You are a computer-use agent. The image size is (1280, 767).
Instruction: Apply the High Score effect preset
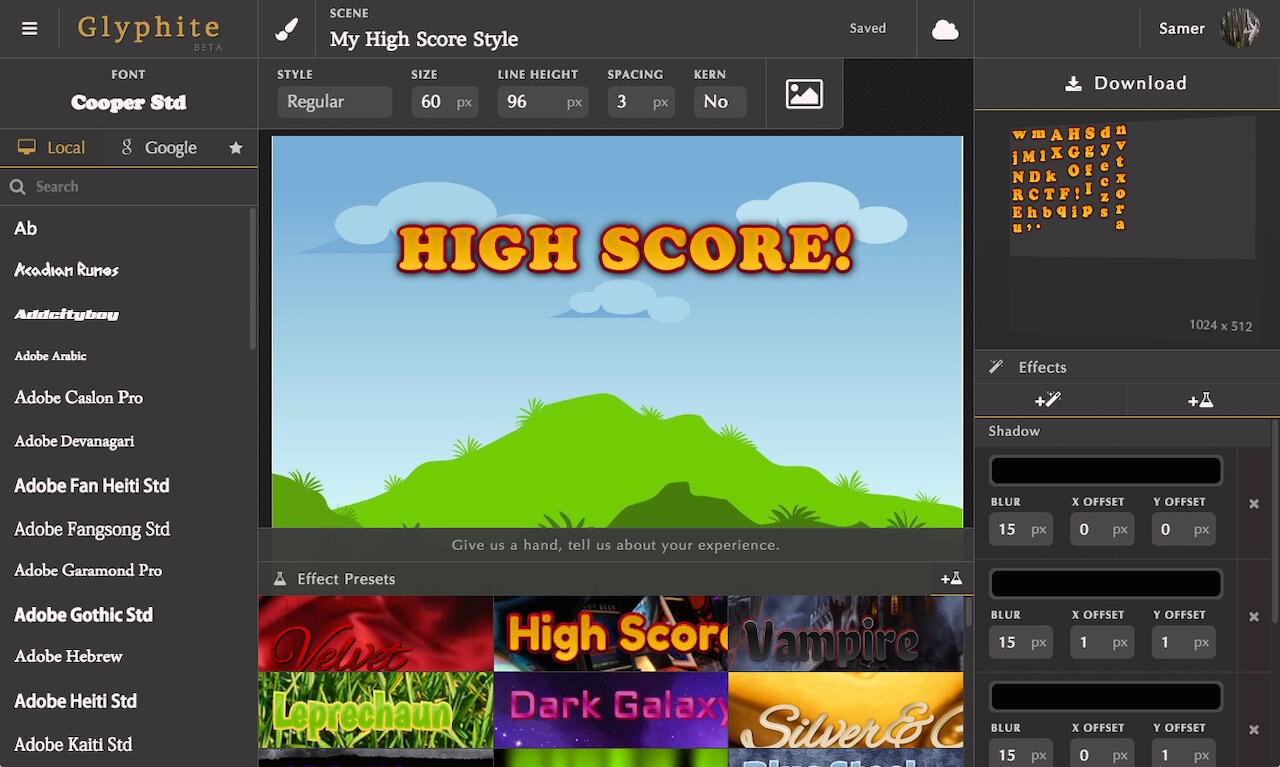610,634
